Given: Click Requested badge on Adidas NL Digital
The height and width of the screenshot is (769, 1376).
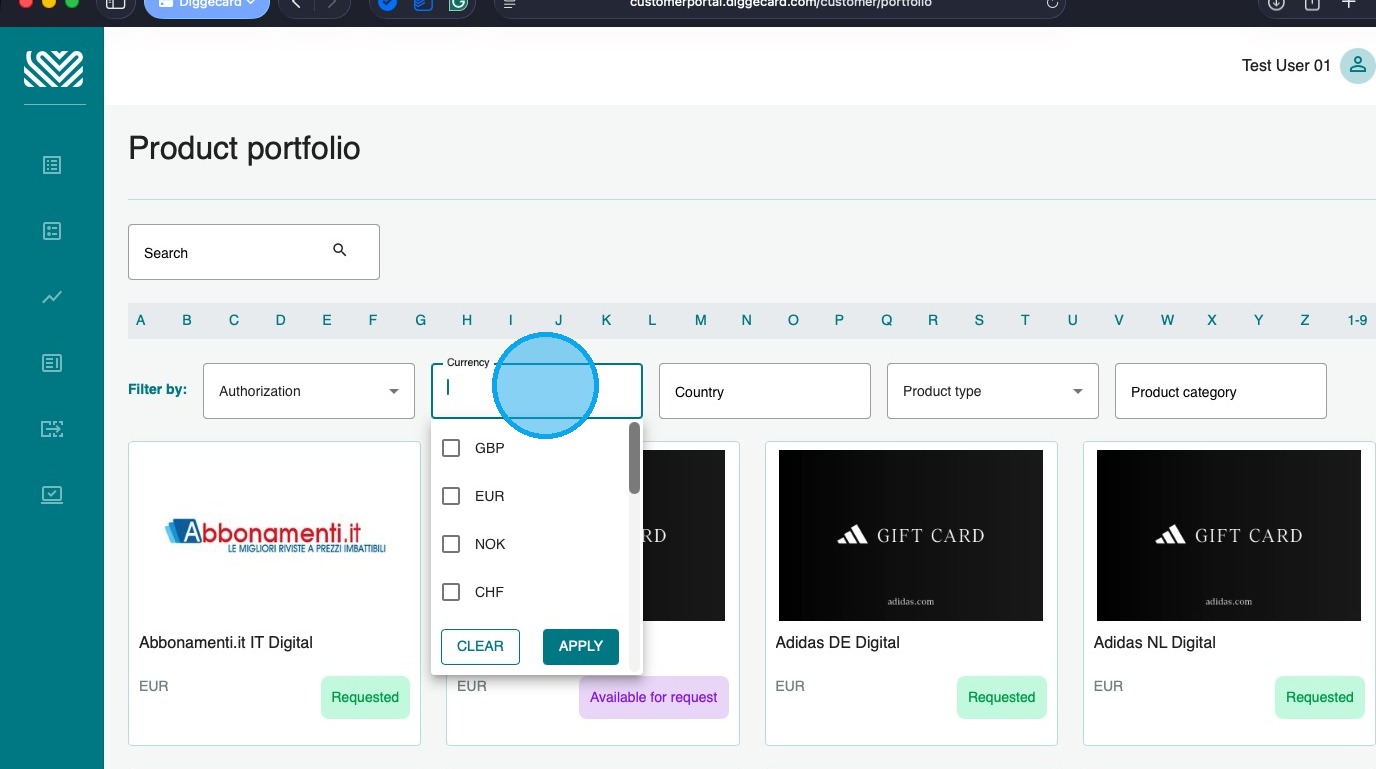Looking at the screenshot, I should point(1320,697).
